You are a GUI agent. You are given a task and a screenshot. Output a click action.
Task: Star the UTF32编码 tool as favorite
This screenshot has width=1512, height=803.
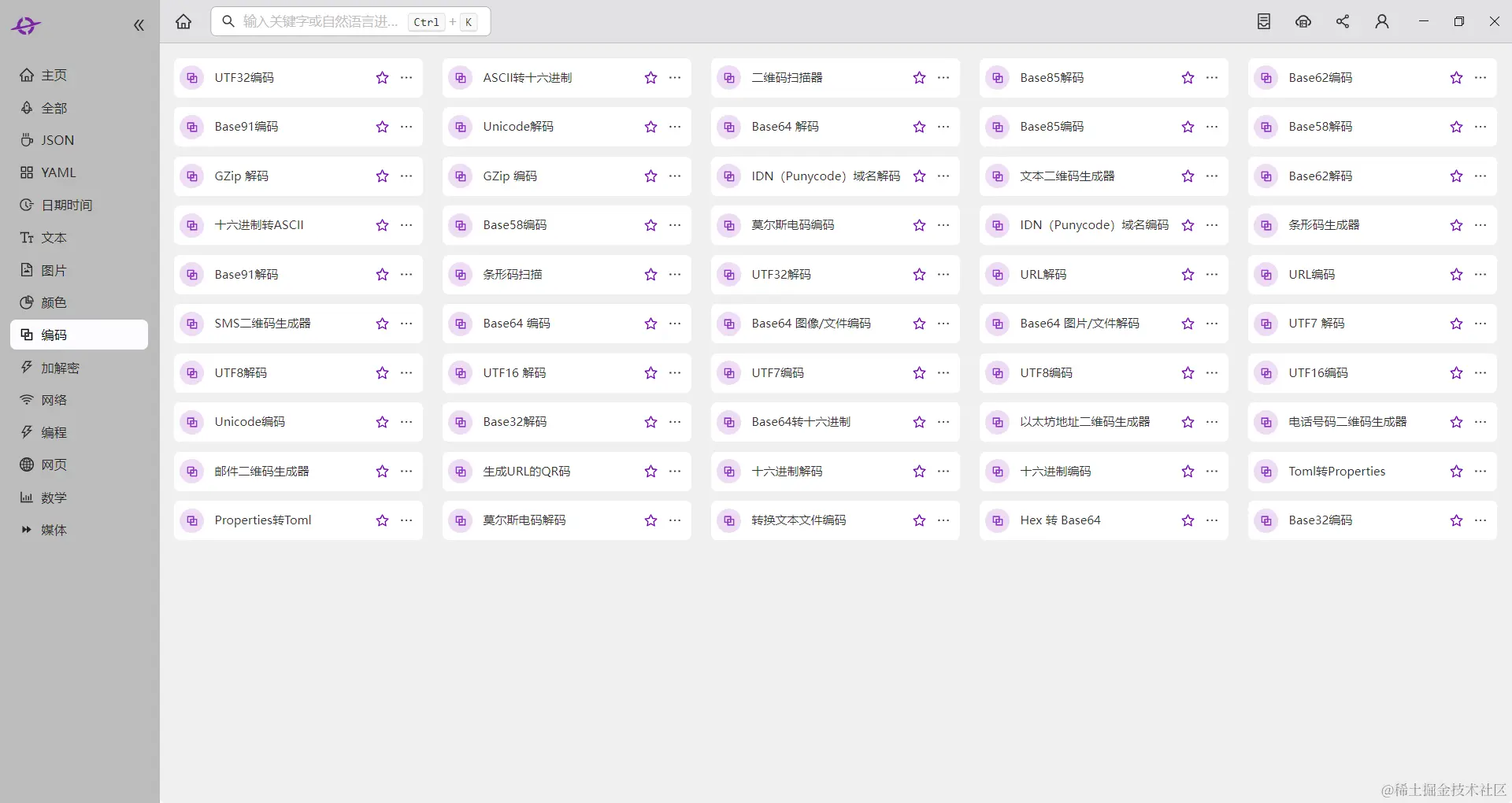[381, 78]
